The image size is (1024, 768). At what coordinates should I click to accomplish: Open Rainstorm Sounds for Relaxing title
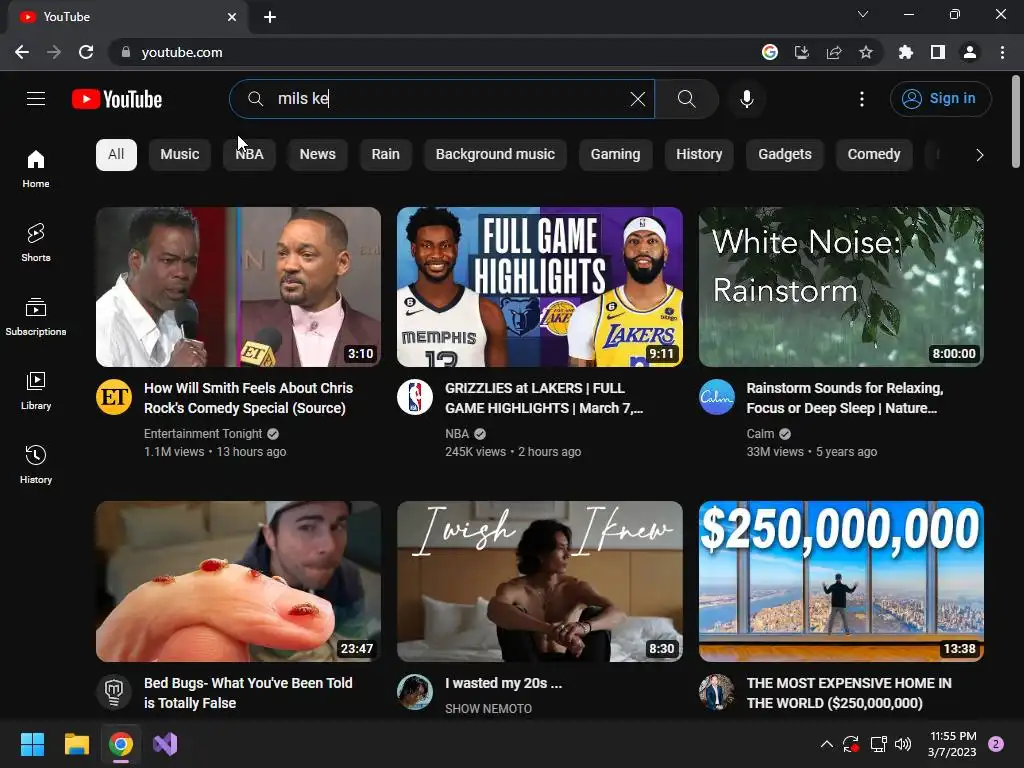[x=845, y=398]
